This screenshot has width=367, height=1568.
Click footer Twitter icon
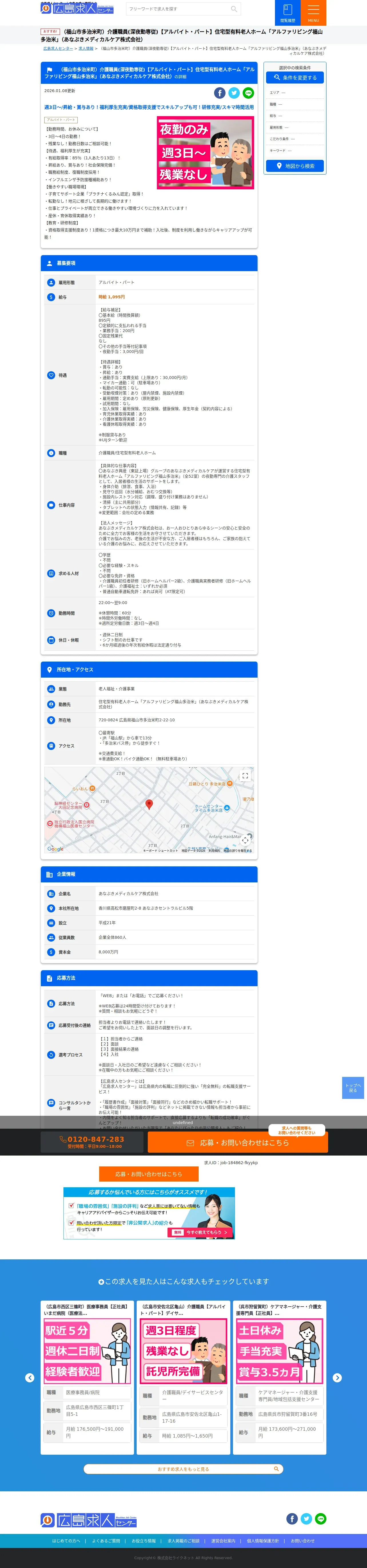[306, 1519]
